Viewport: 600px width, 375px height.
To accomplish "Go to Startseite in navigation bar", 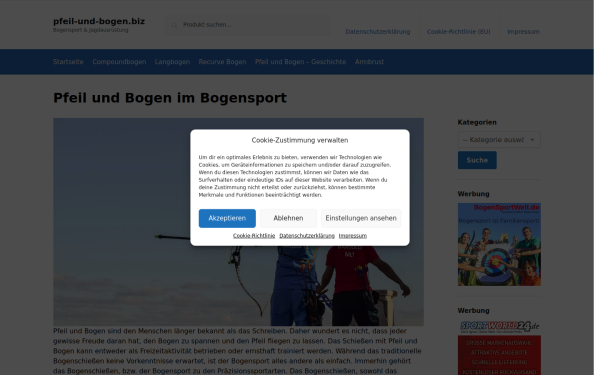I will coord(68,62).
